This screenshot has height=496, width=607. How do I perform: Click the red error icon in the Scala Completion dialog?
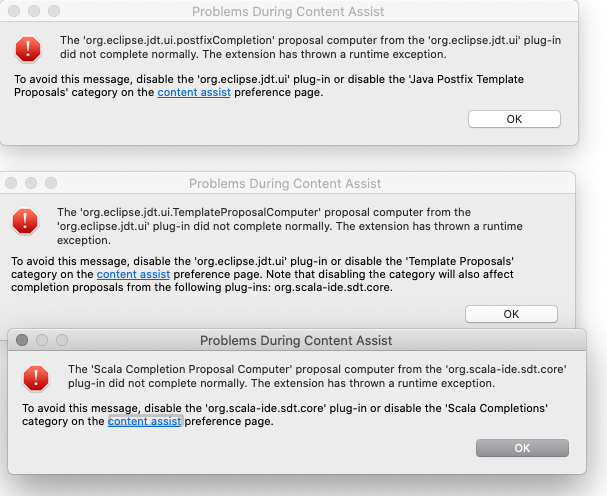36,378
